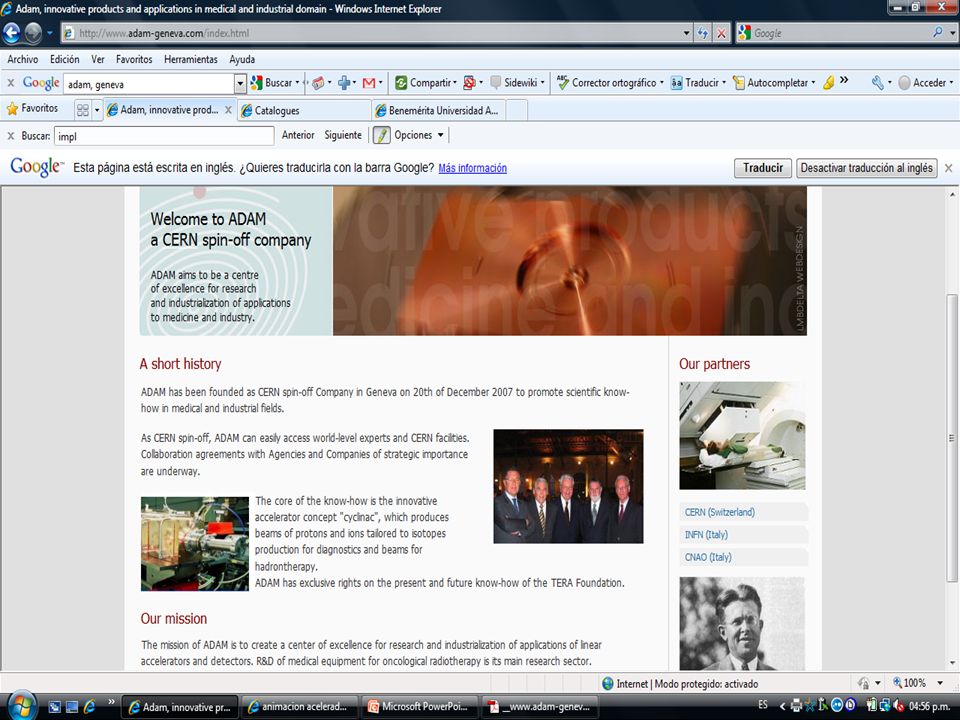The height and width of the screenshot is (720, 960).
Task: Open the INFN (Italy) partner link
Action: pyautogui.click(x=706, y=534)
